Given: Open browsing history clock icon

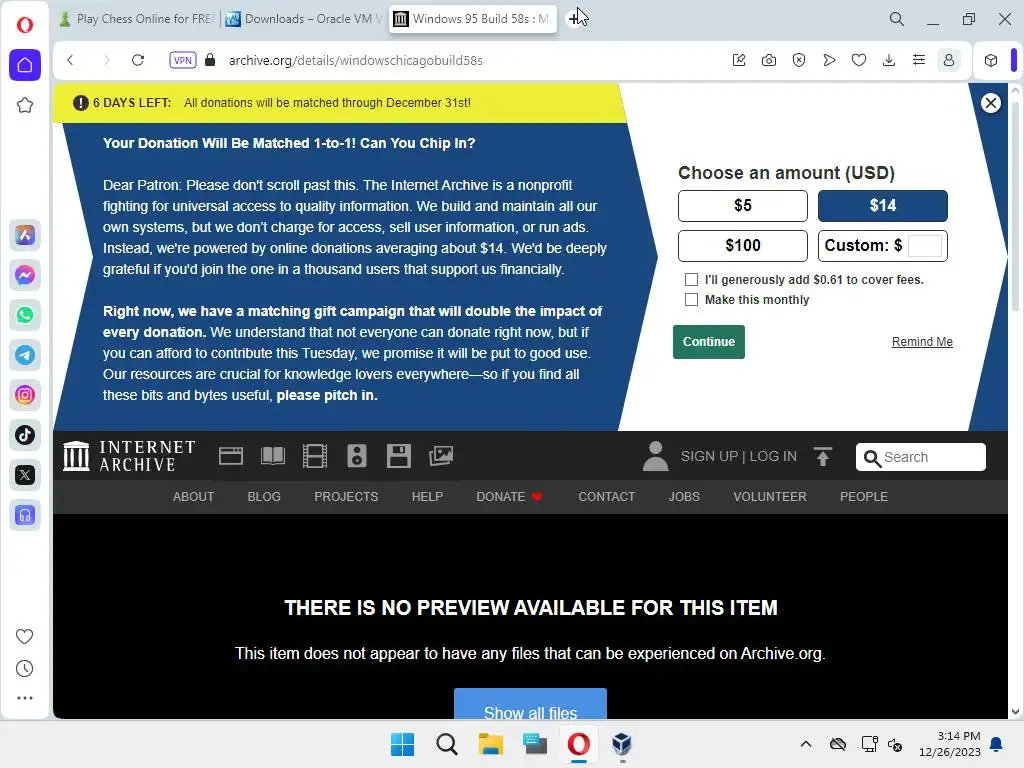Looking at the screenshot, I should pos(24,668).
